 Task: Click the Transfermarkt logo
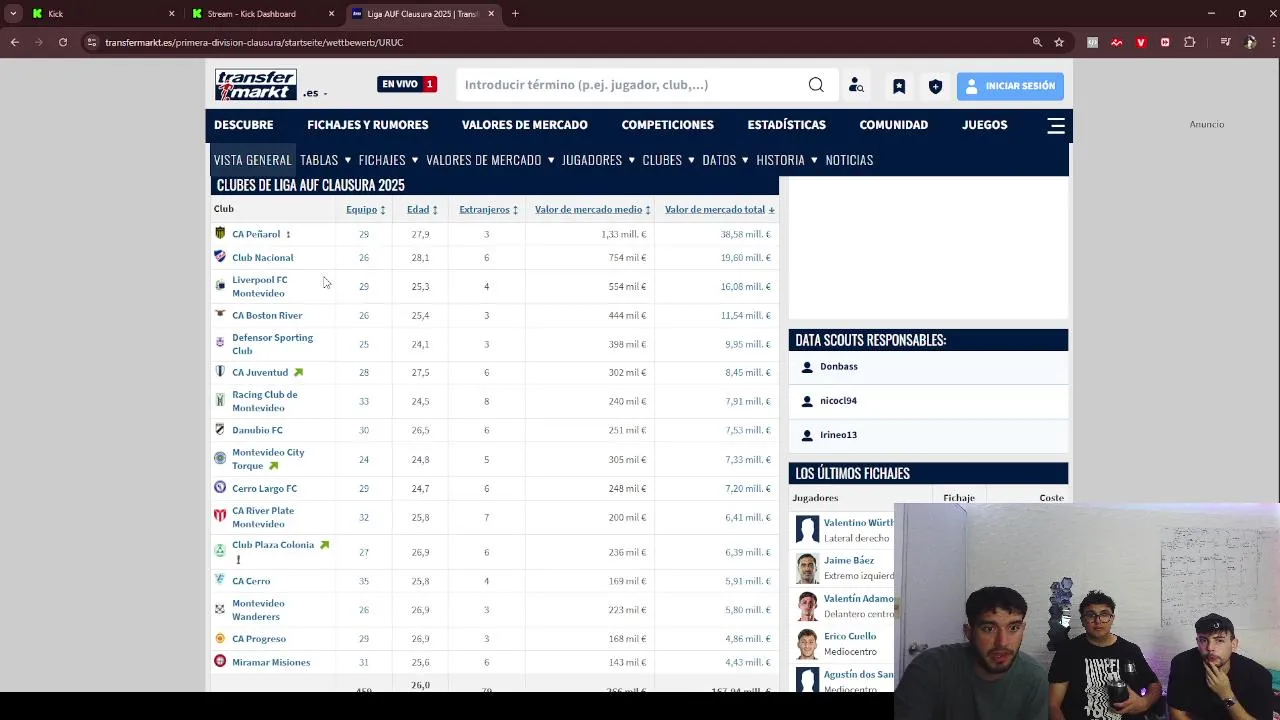pos(256,85)
